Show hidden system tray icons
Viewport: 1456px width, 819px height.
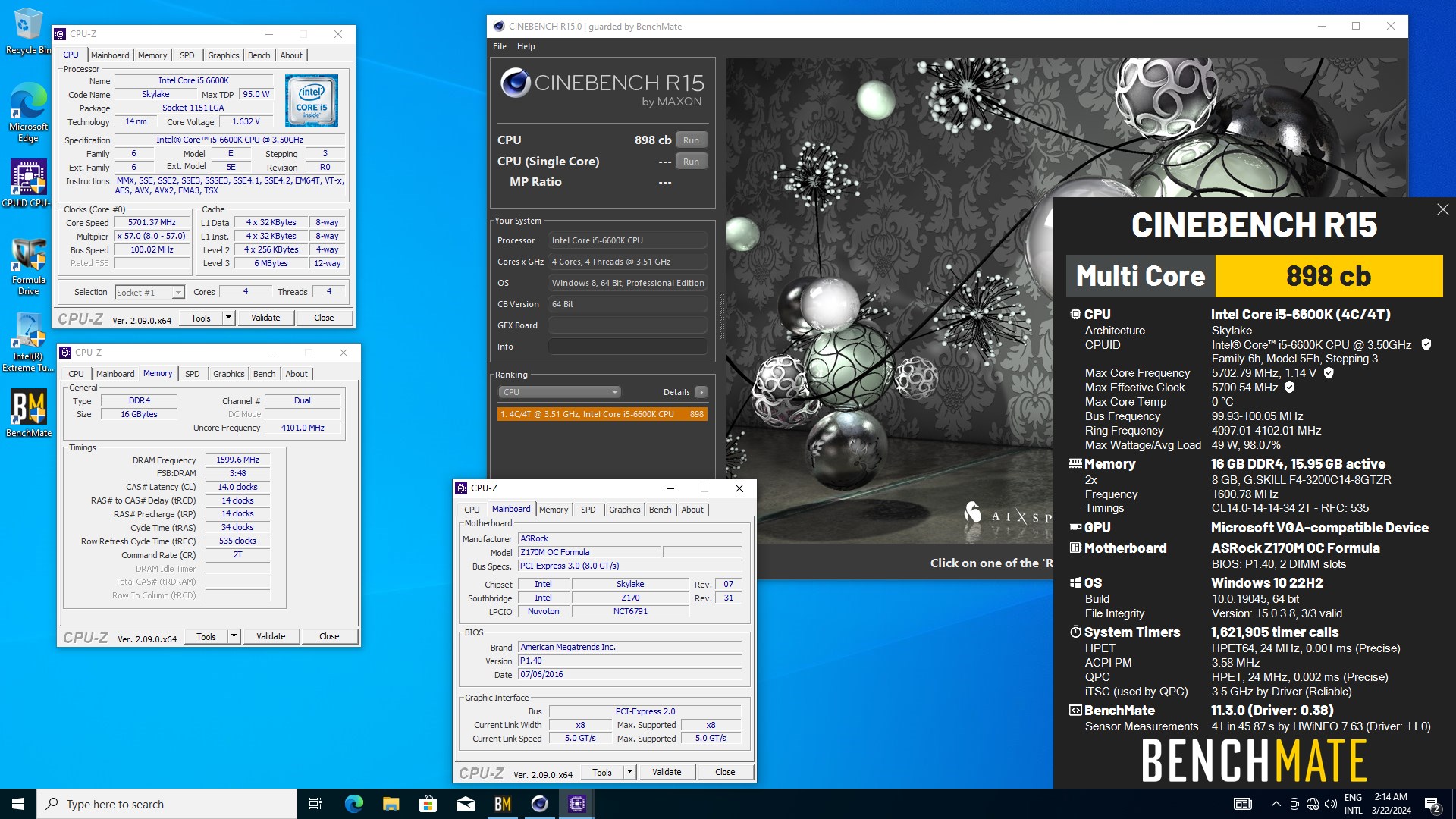1276,804
